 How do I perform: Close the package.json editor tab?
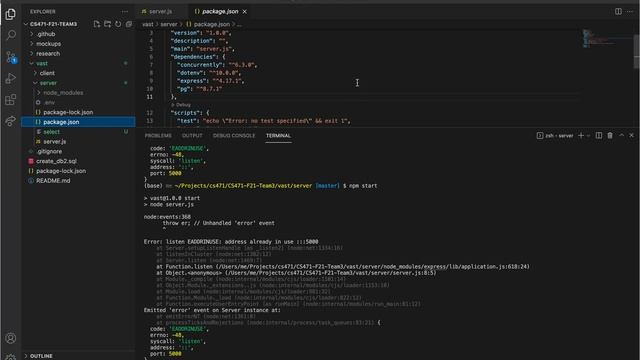(244, 12)
